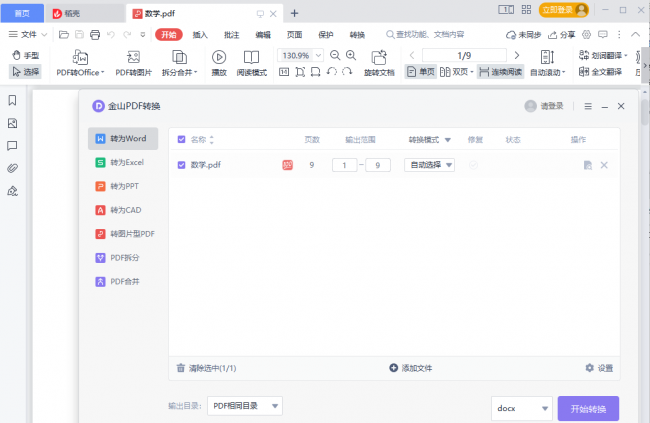Go to previous page arrow

coord(412,55)
